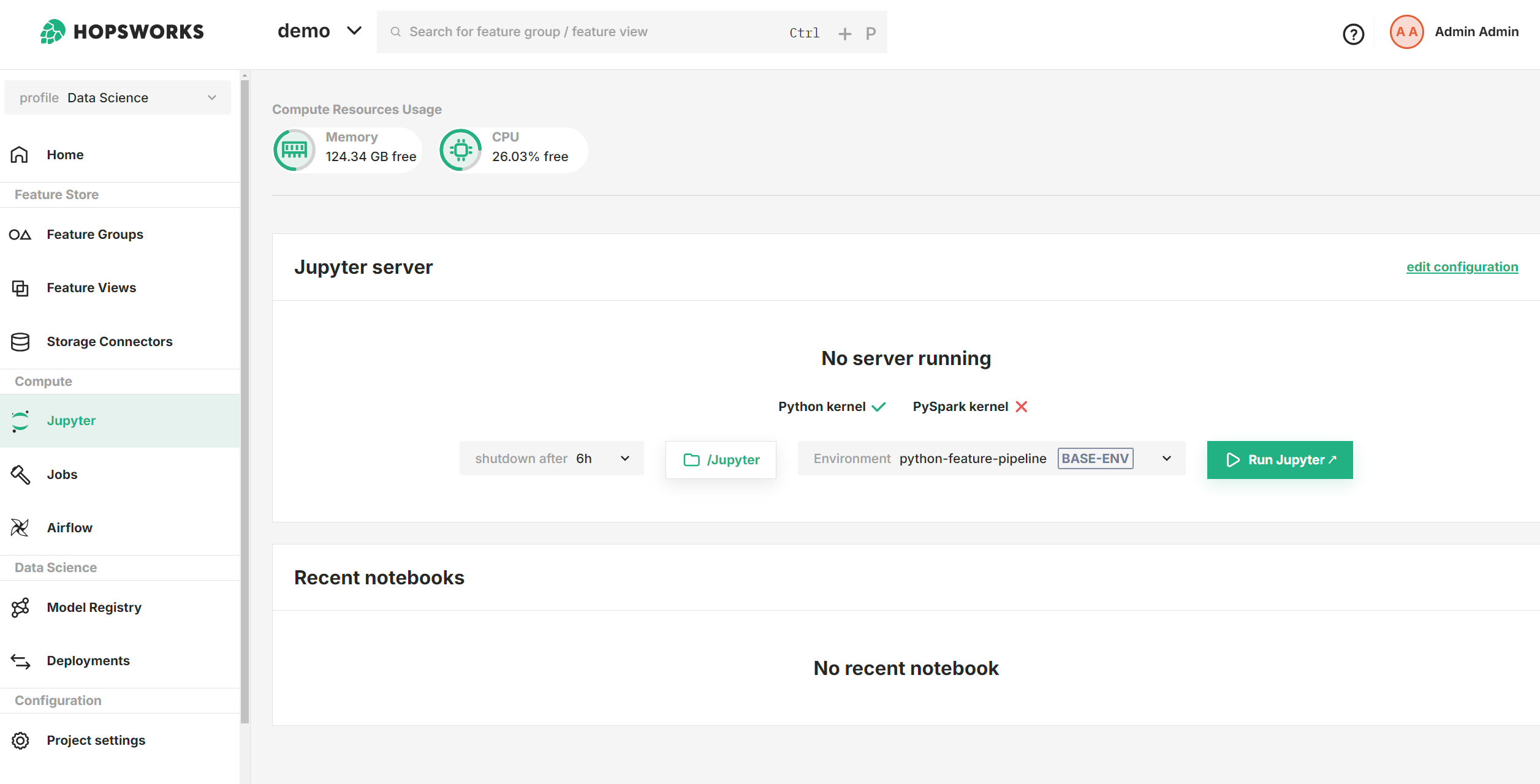Expand the Environment python-feature-pipeline dropdown

point(1166,458)
